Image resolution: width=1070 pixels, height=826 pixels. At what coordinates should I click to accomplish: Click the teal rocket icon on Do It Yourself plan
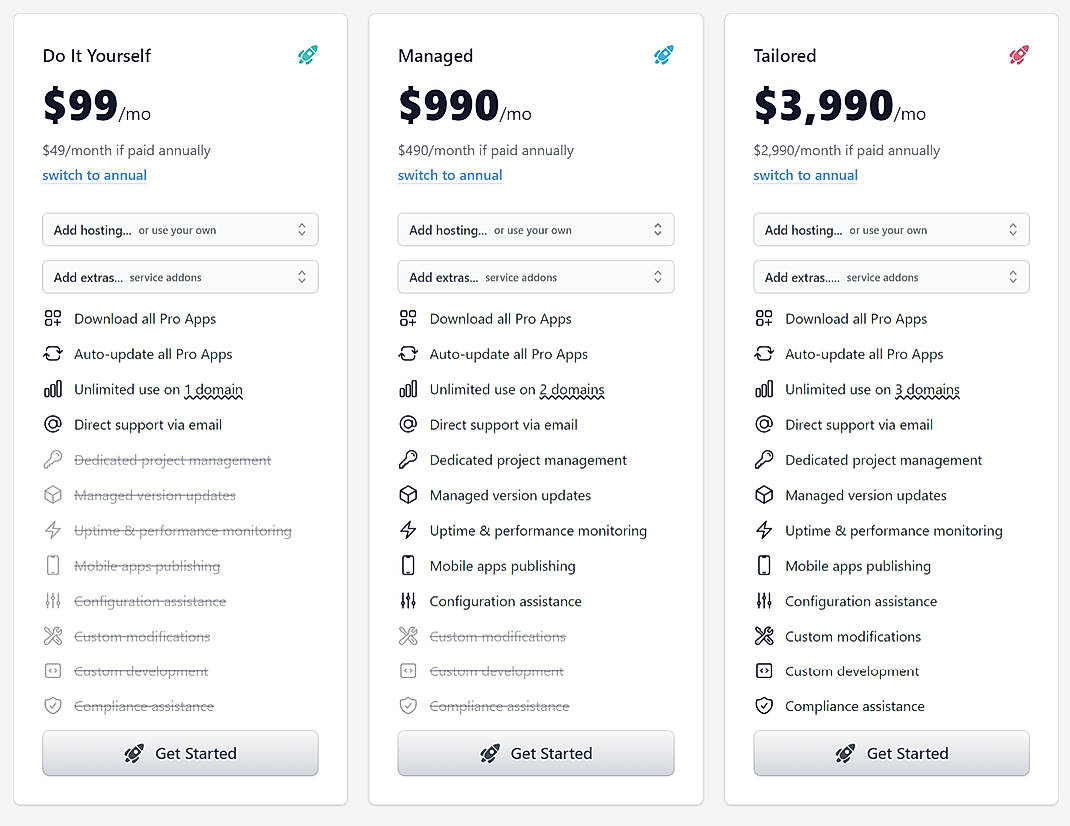pyautogui.click(x=307, y=56)
